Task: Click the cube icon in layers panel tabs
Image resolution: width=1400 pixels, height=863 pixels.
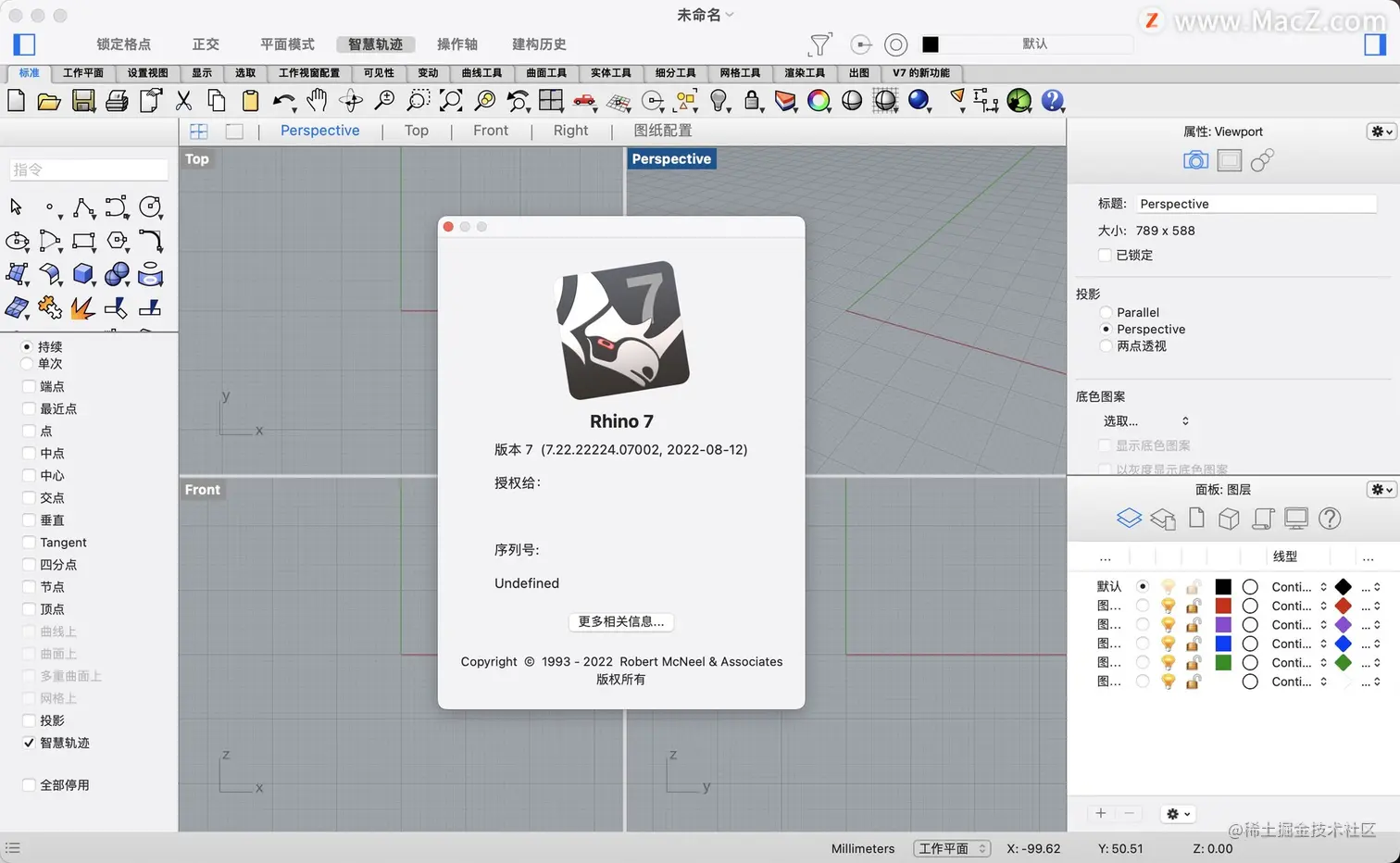Action: [x=1229, y=519]
